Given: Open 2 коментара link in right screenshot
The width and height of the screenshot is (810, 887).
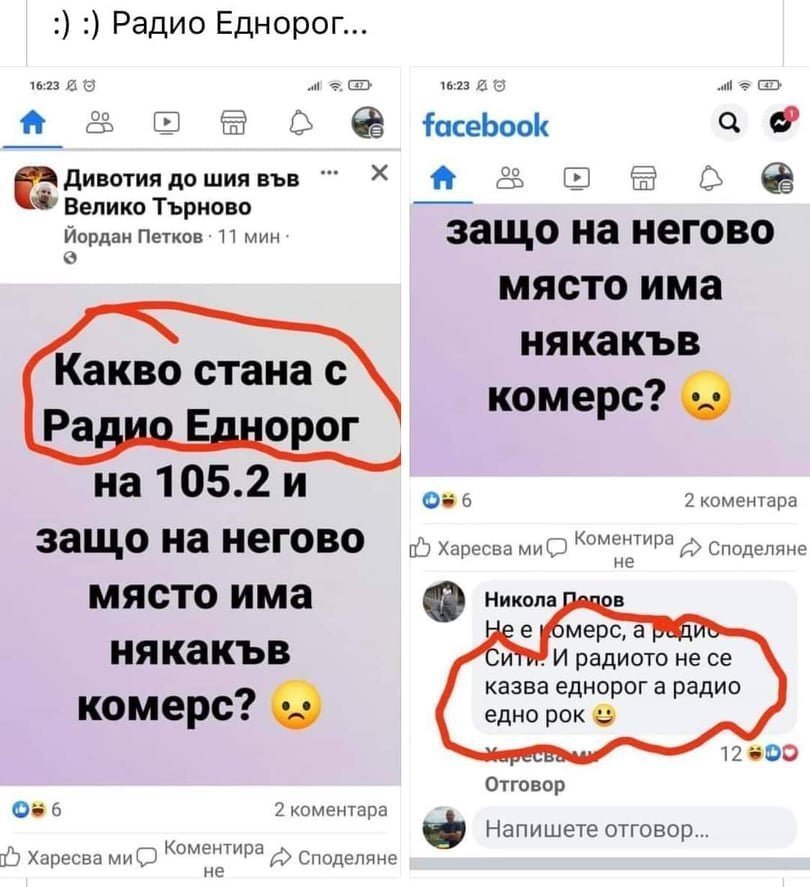Looking at the screenshot, I should (740, 500).
